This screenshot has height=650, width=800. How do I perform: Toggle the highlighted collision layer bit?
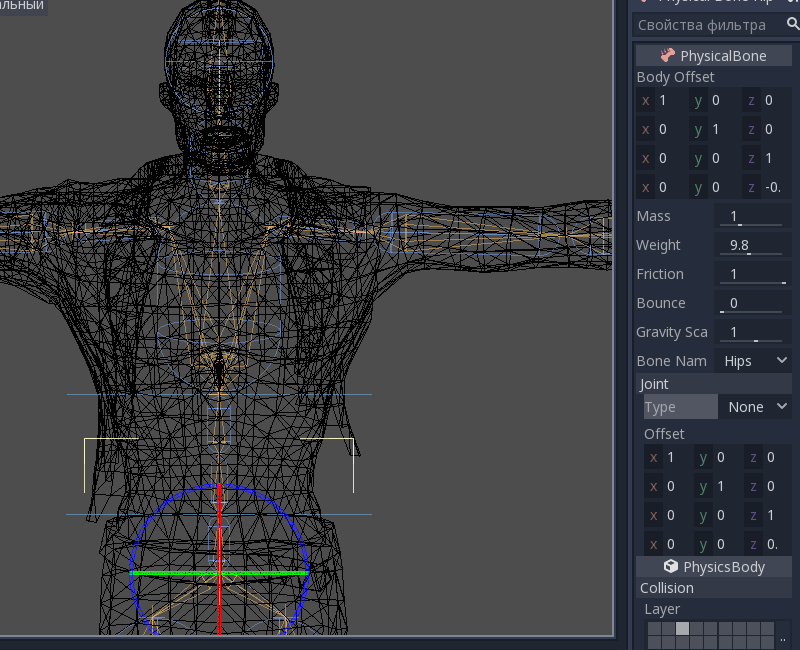tap(682, 629)
